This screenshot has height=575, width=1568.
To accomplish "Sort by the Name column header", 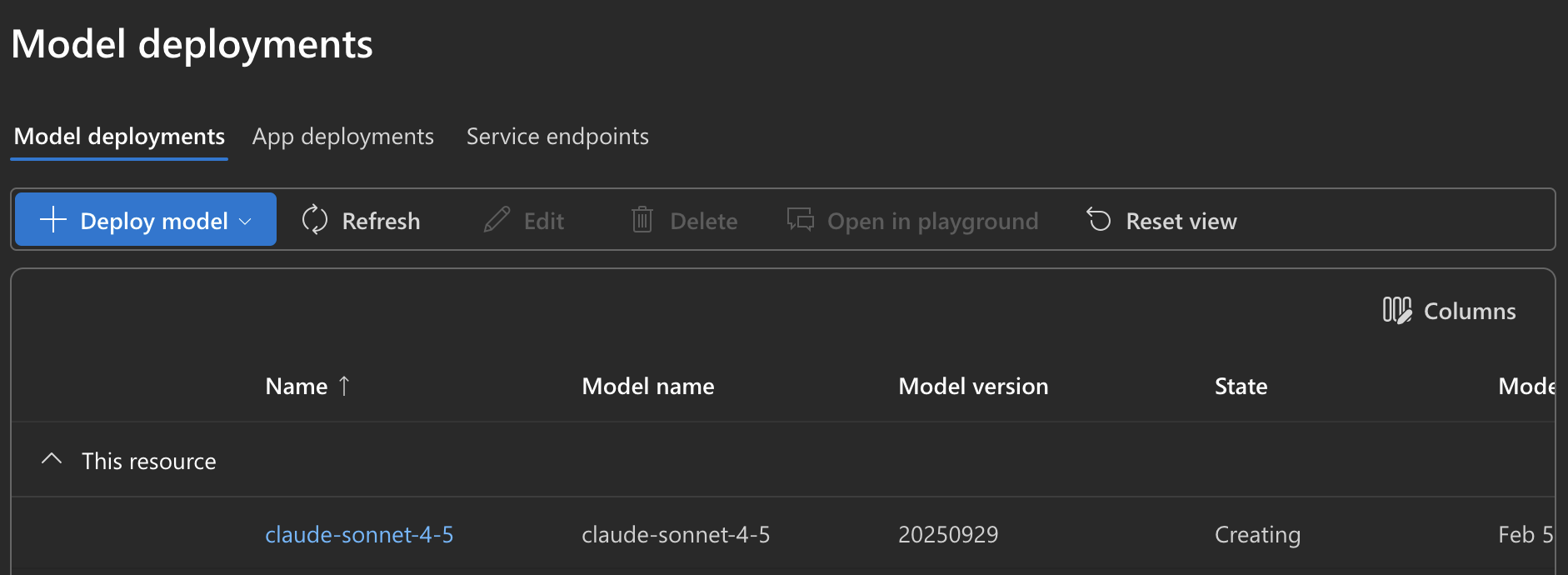I will point(297,386).
